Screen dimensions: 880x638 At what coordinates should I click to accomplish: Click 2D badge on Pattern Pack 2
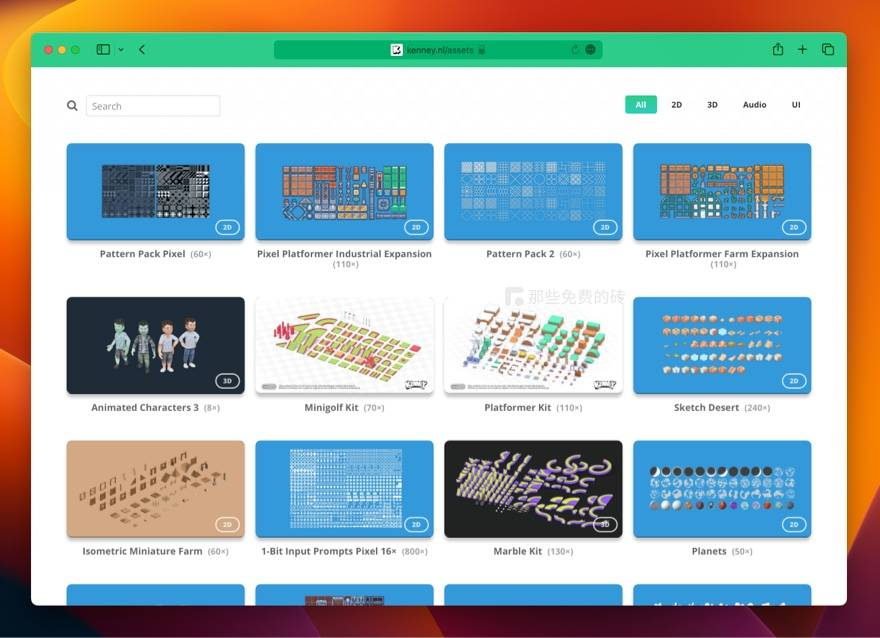point(605,227)
